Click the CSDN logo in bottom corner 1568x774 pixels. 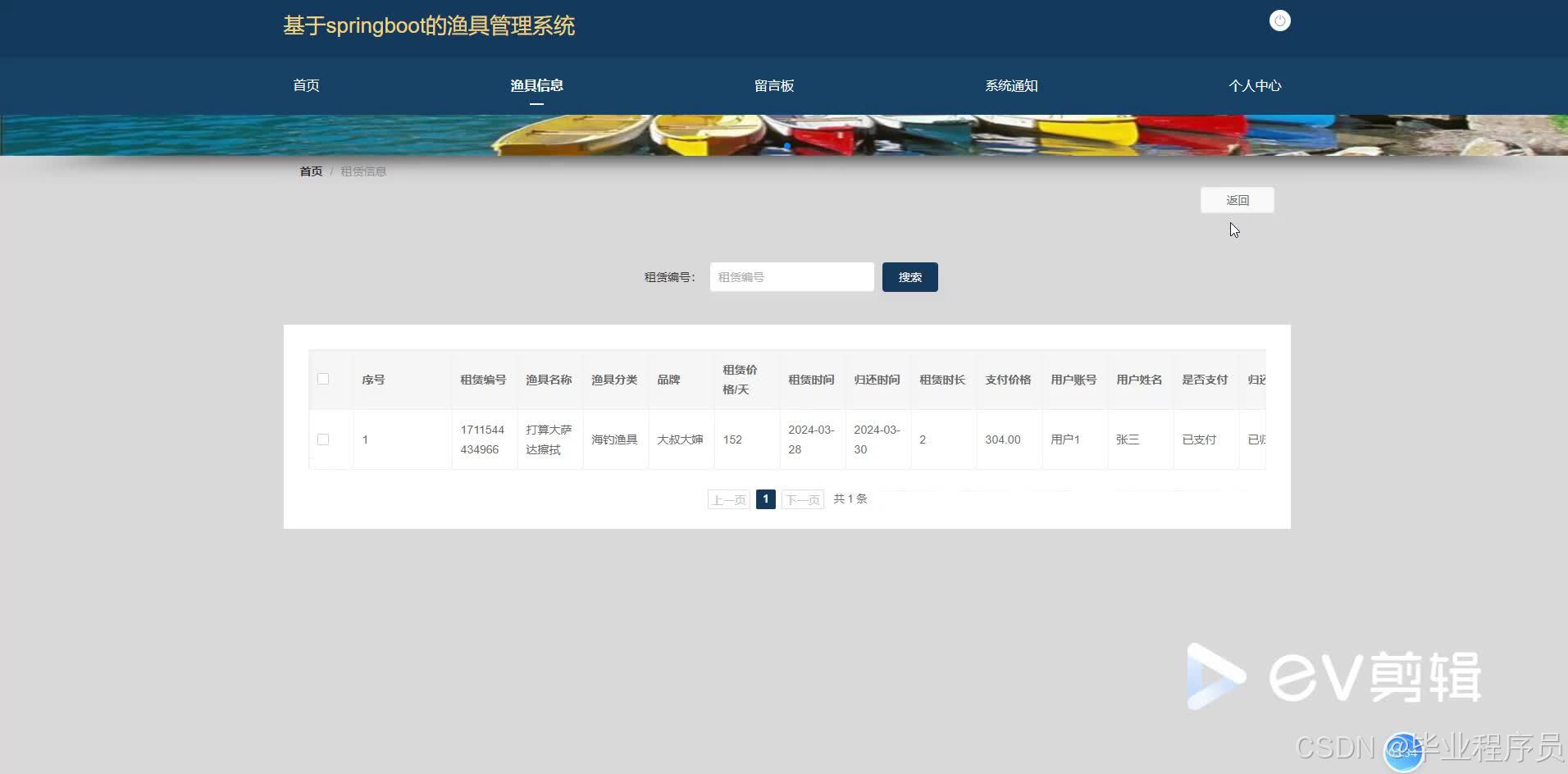coord(1337,747)
